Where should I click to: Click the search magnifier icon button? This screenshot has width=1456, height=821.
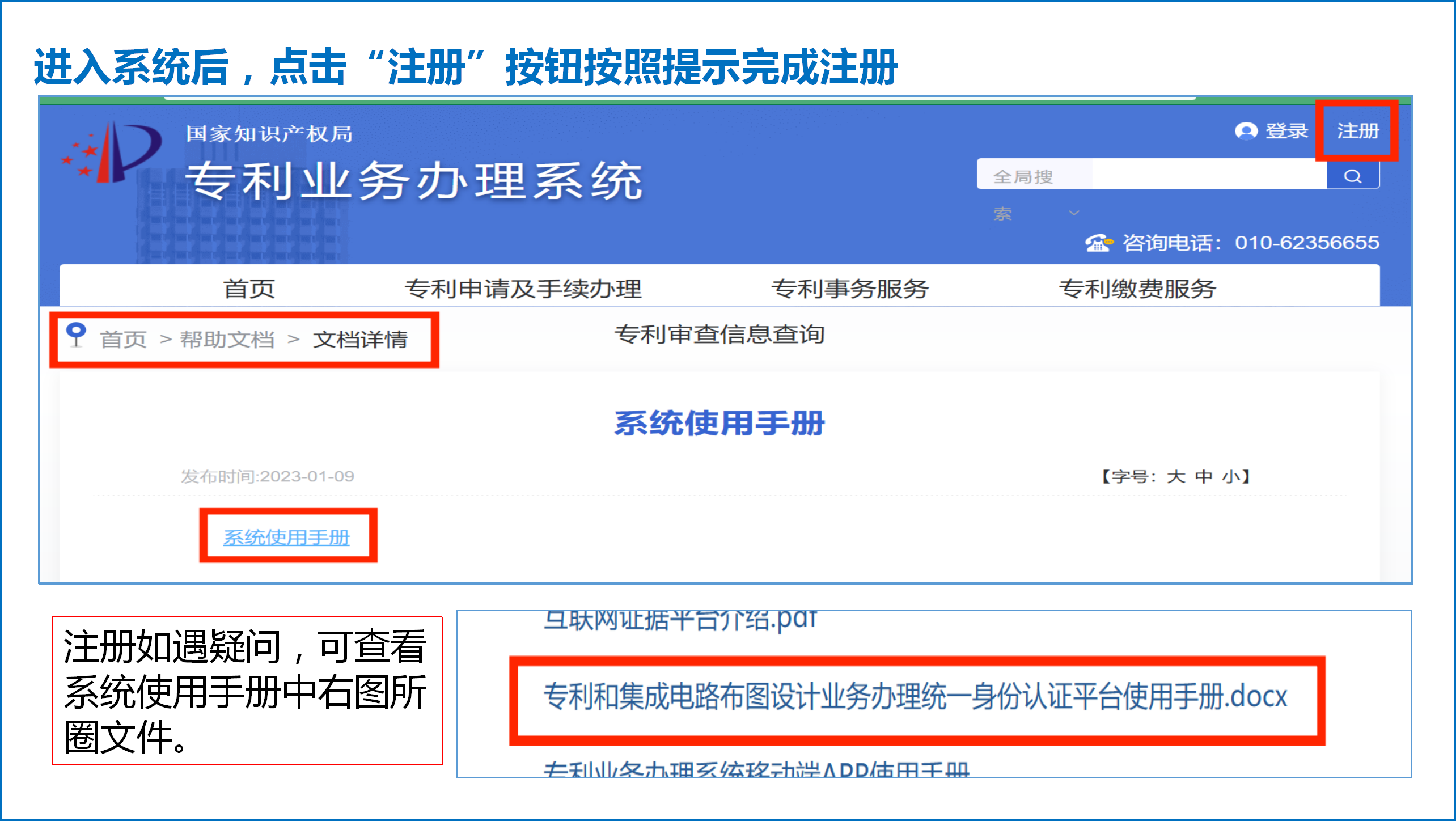pos(1353,176)
